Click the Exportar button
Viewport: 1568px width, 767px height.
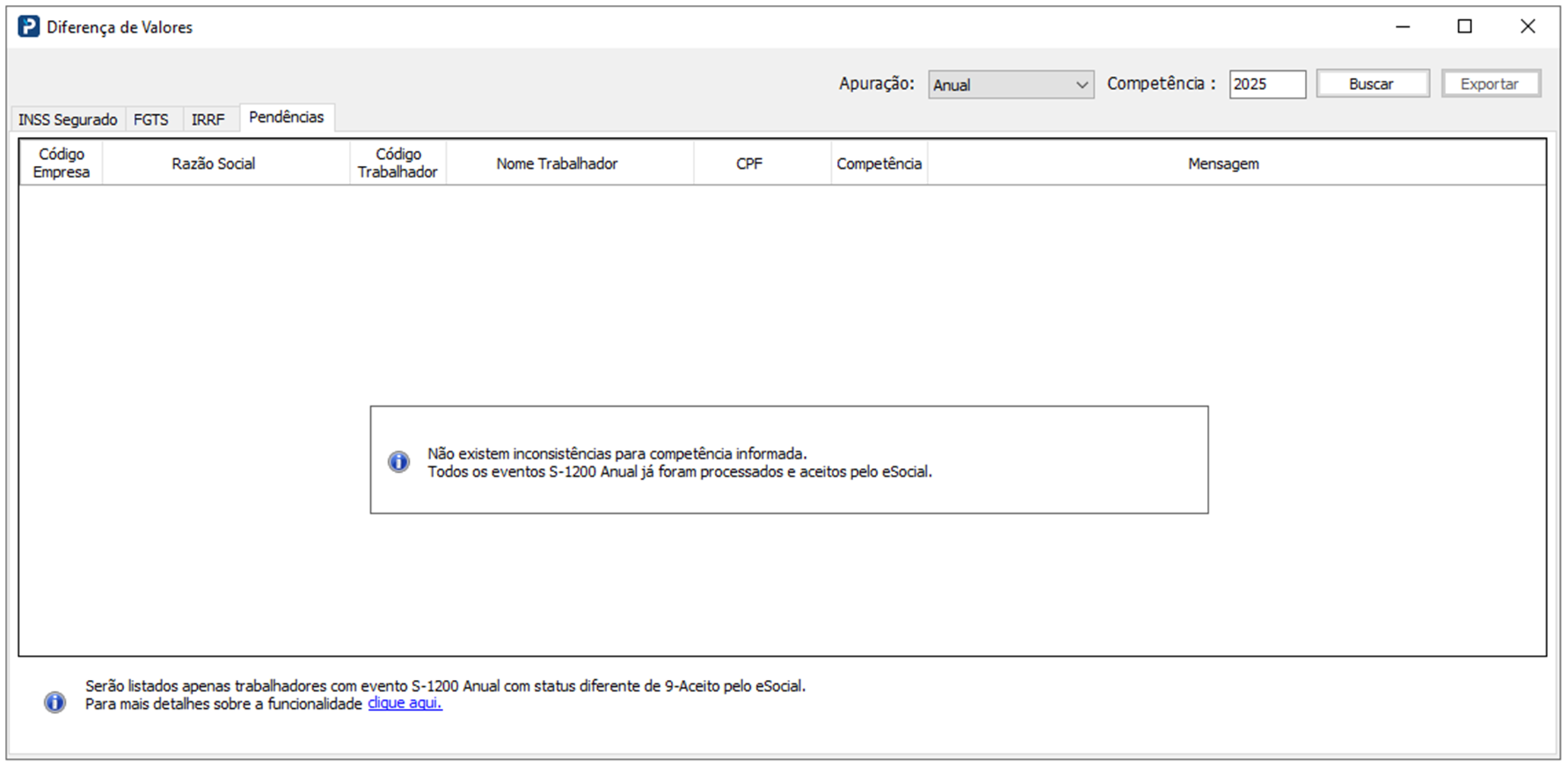pos(1489,84)
